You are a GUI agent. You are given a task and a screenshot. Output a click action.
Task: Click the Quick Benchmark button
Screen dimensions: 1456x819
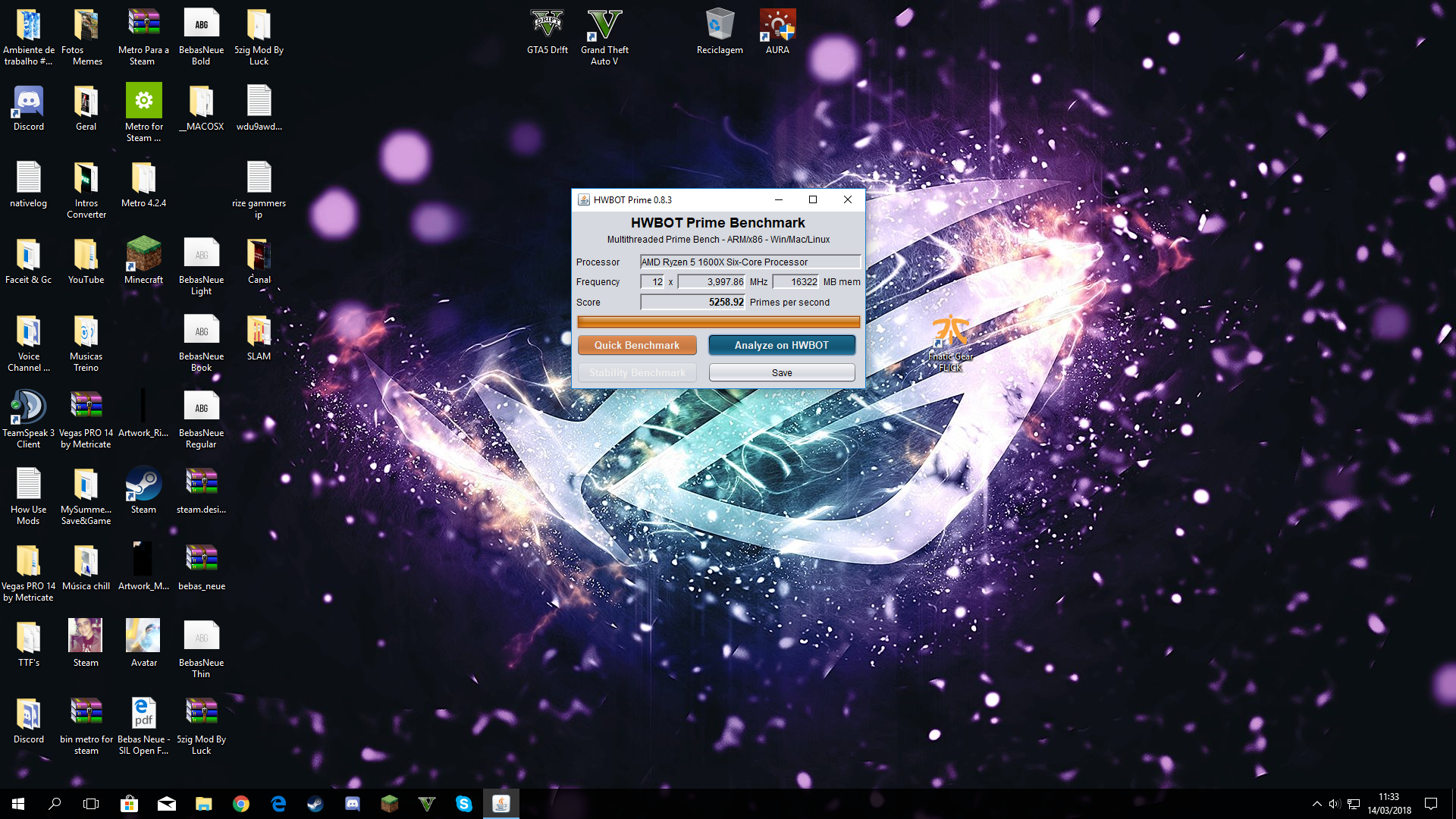pyautogui.click(x=637, y=345)
